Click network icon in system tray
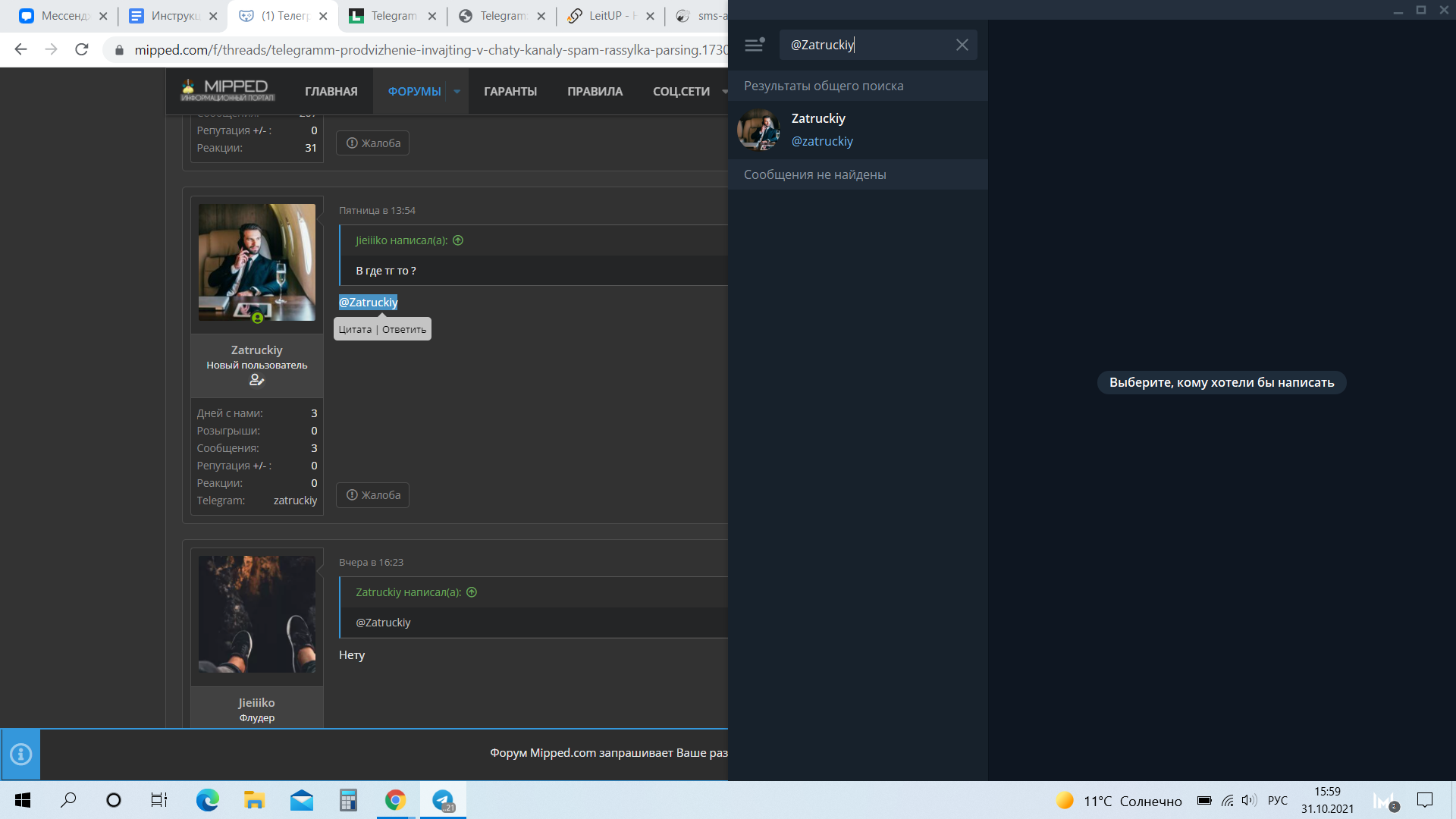 1227,800
